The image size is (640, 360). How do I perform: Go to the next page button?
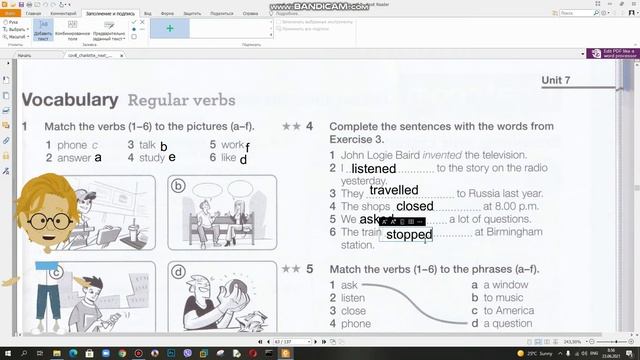(316, 342)
